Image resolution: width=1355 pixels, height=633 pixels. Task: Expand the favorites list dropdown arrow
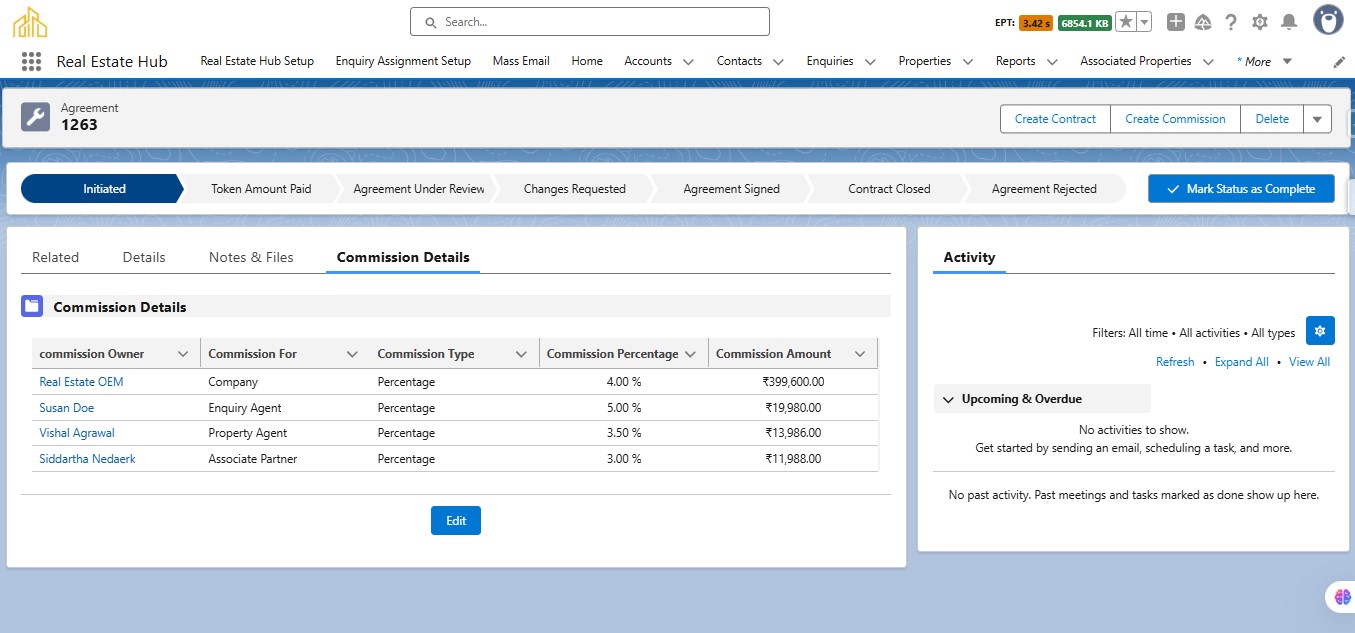(1144, 22)
